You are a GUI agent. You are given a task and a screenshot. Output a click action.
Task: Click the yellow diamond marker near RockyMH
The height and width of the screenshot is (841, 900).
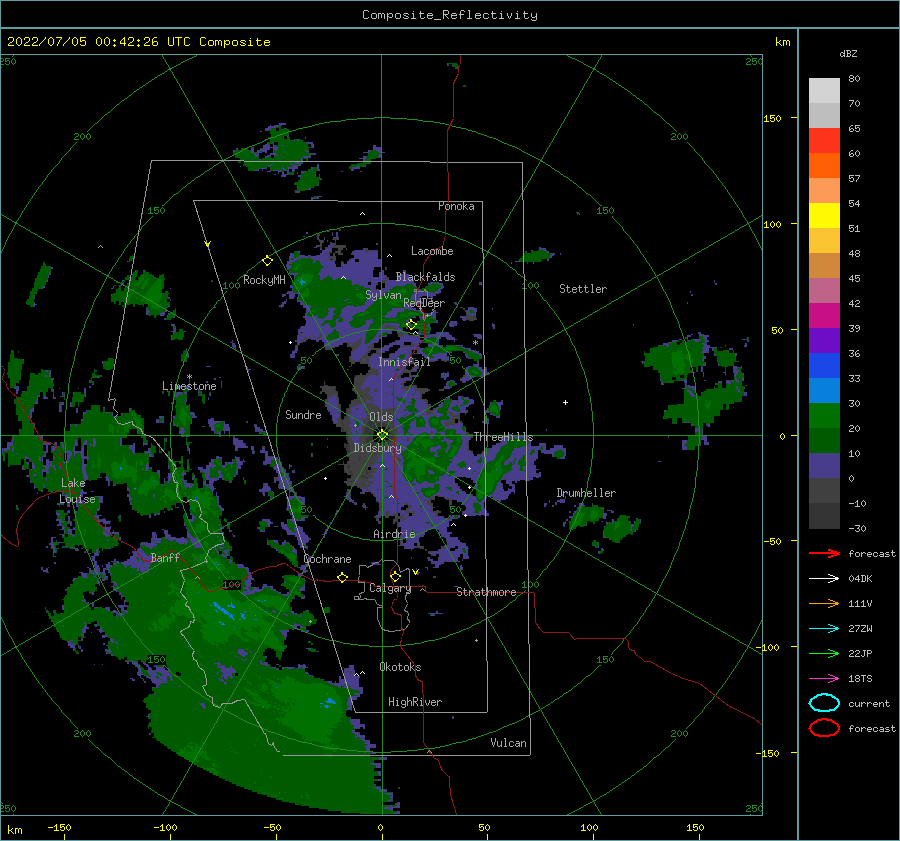coord(267,261)
